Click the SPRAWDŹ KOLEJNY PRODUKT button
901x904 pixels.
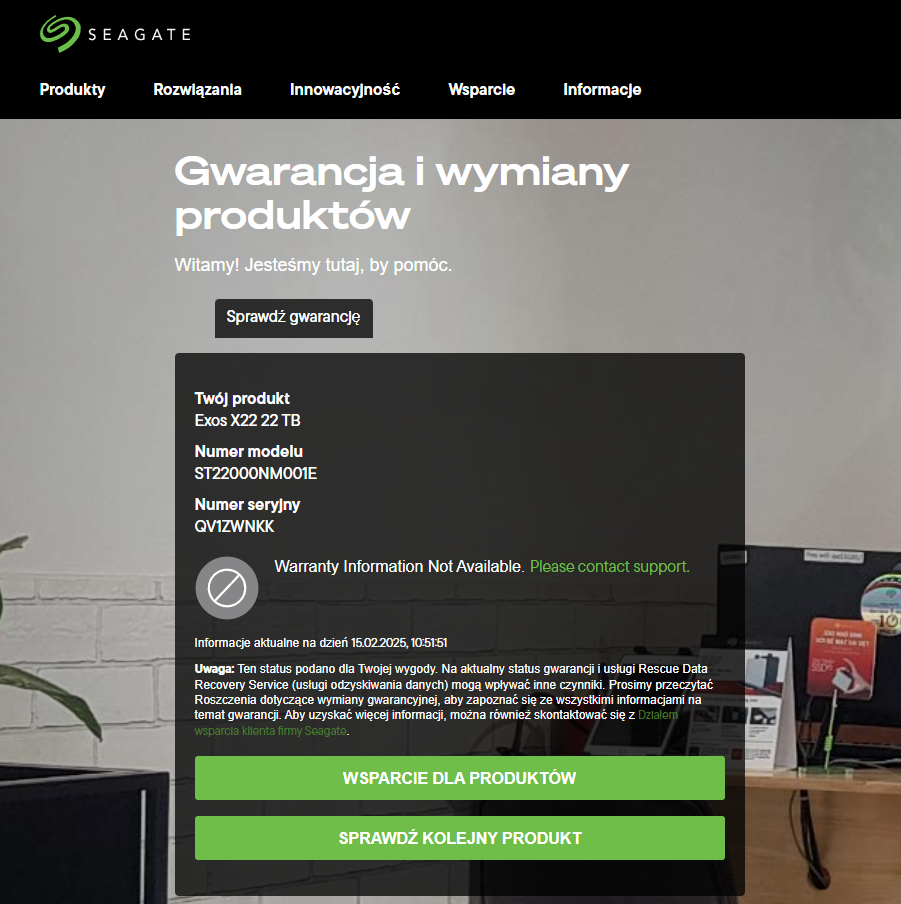(x=459, y=838)
